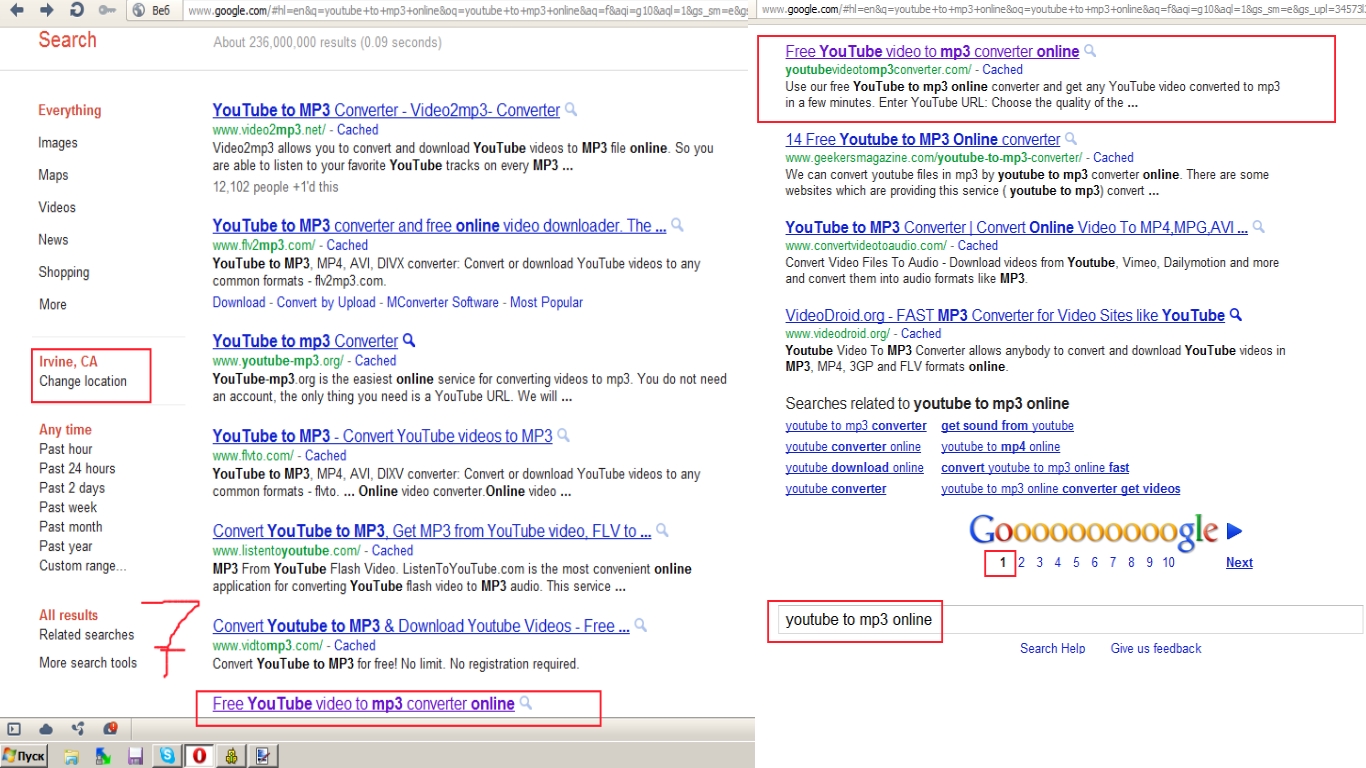Click 'Give us feedback' link
Viewport: 1366px width, 768px height.
(1156, 648)
